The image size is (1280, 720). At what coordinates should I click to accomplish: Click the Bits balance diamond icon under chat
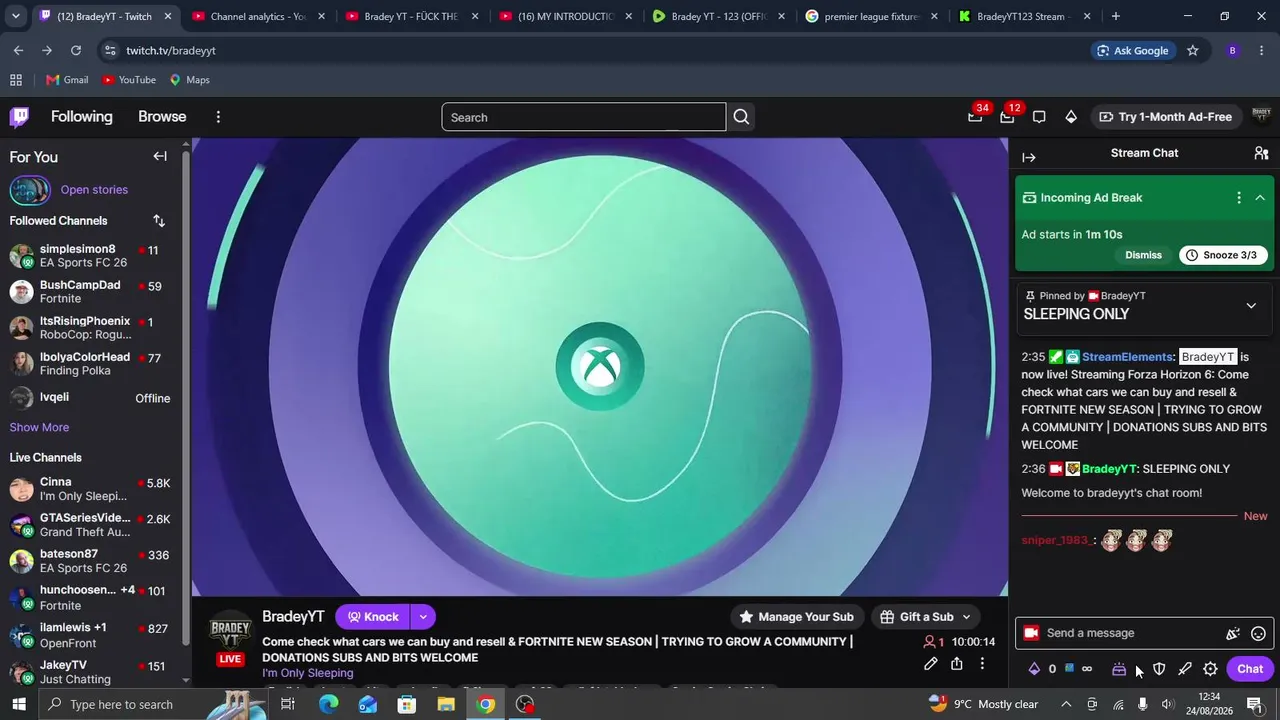(1034, 669)
